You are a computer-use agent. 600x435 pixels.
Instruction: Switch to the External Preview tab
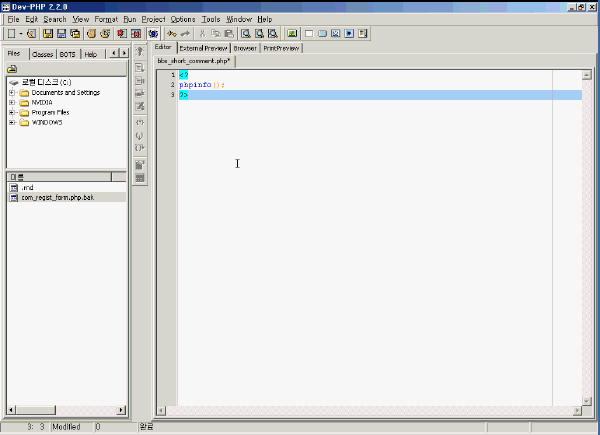tap(204, 48)
